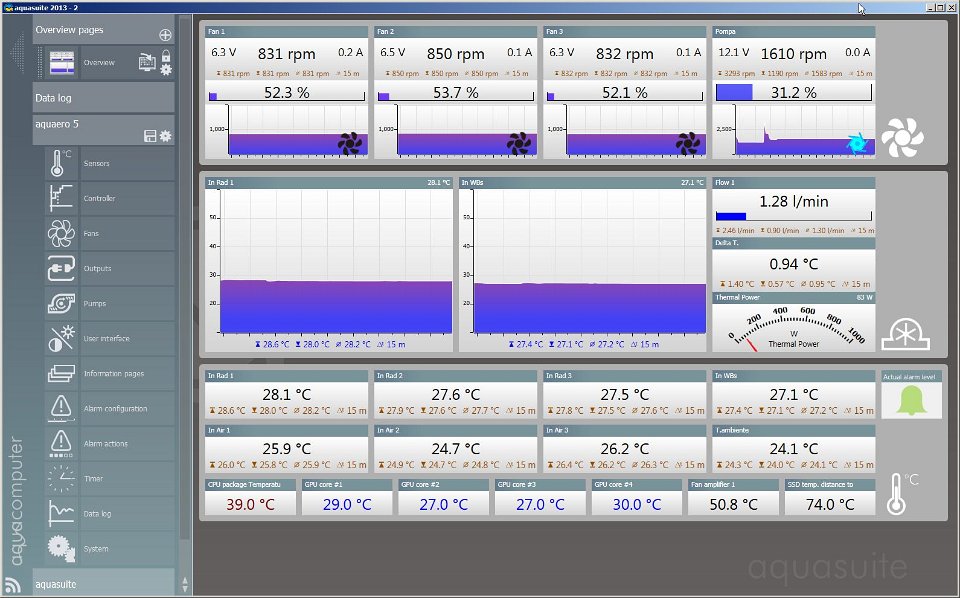Screen dimensions: 960x598
Task: Click the Delta T value 0.94 °C
Action: pos(793,264)
